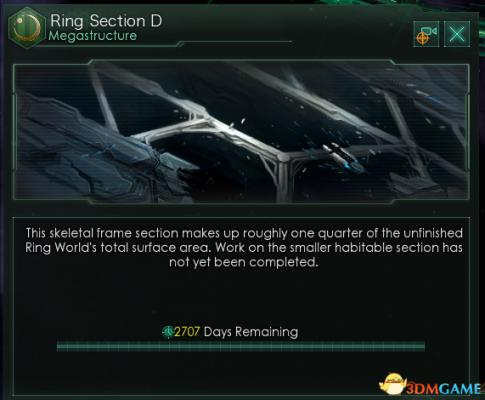Select the spaceship in the ring artwork

tap(343, 157)
